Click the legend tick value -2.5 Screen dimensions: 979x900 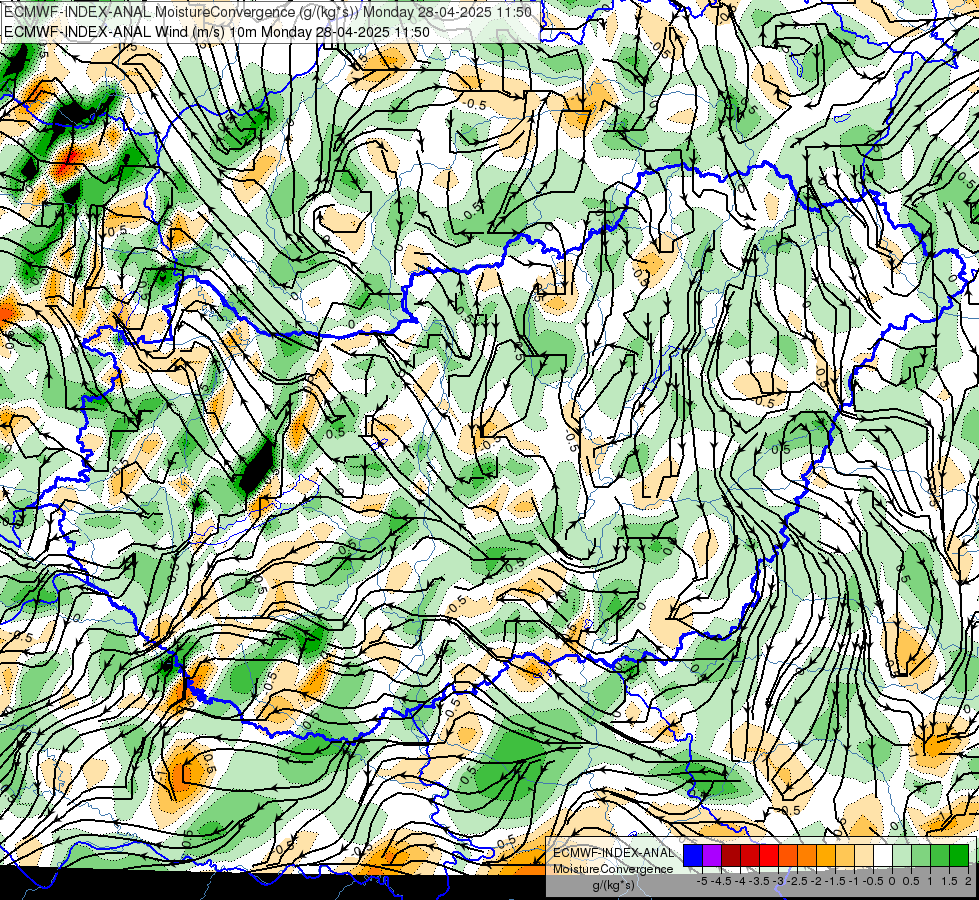797,881
